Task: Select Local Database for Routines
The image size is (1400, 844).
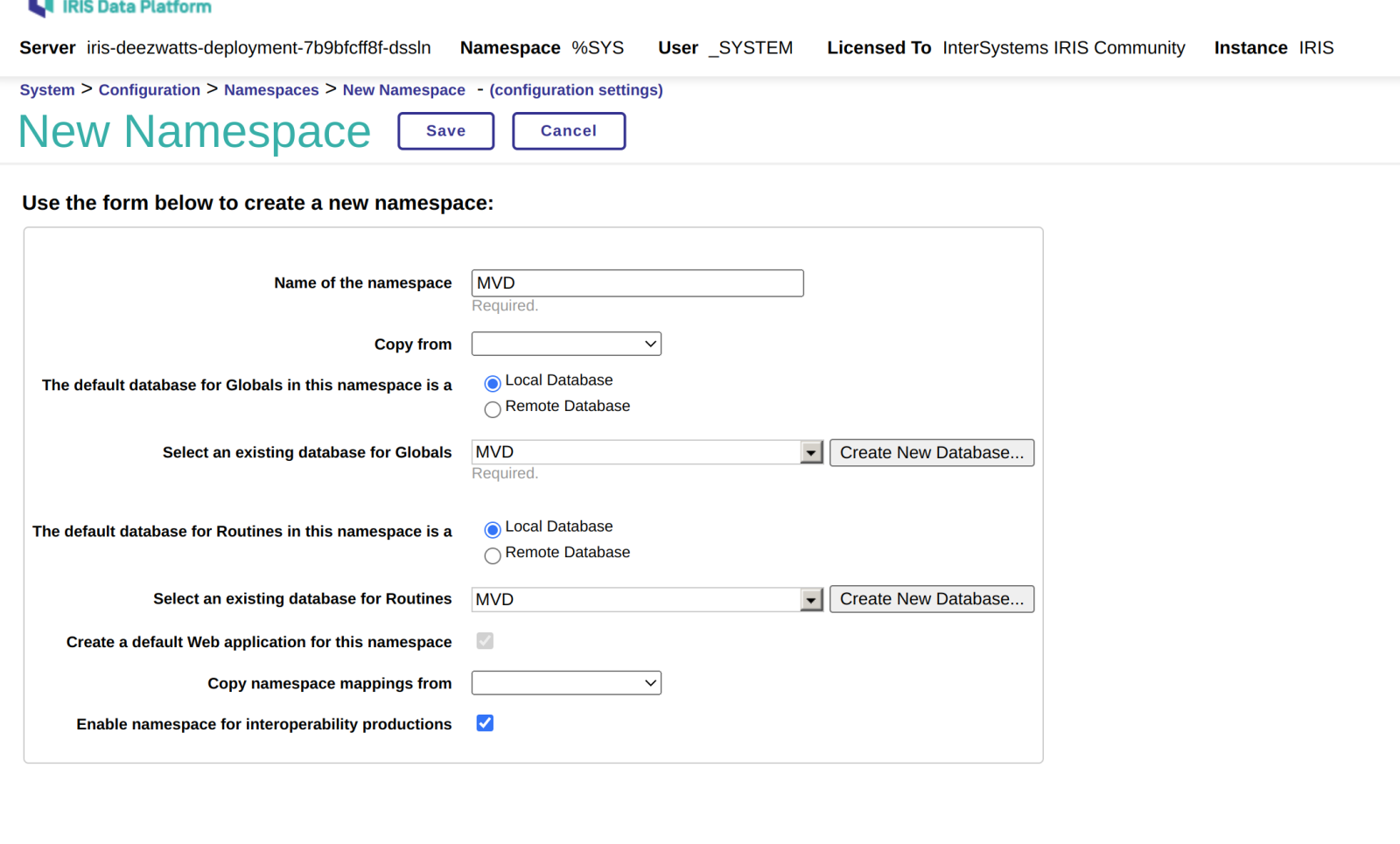Action: pyautogui.click(x=493, y=529)
